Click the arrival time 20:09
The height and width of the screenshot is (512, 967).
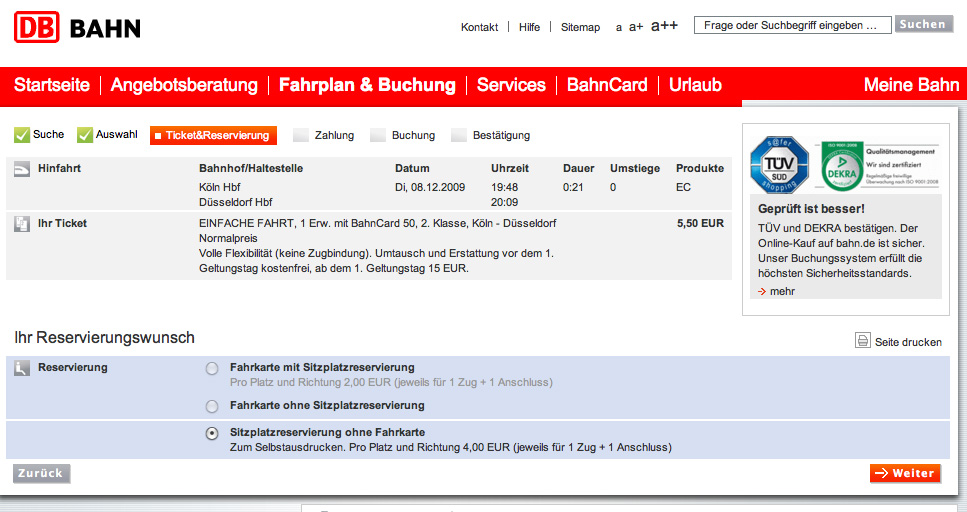coord(504,202)
